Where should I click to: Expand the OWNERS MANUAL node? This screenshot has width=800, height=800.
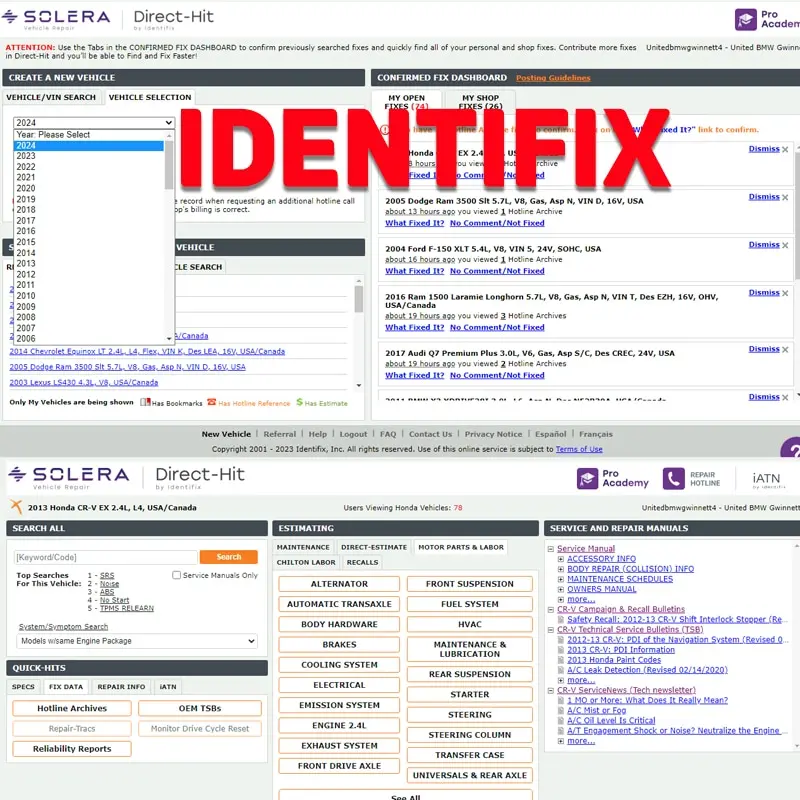coord(561,589)
